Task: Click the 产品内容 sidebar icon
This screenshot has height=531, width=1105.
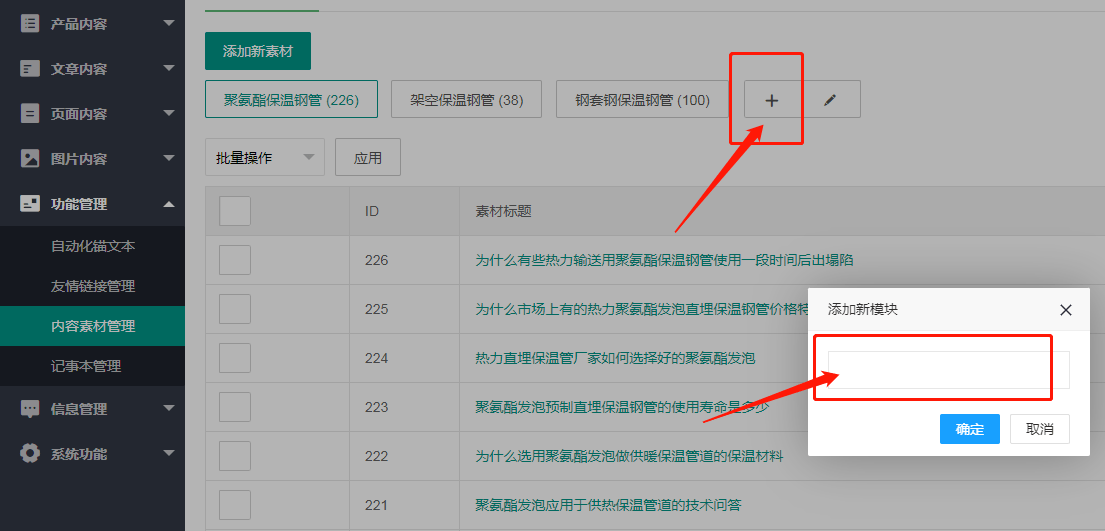Action: point(30,23)
